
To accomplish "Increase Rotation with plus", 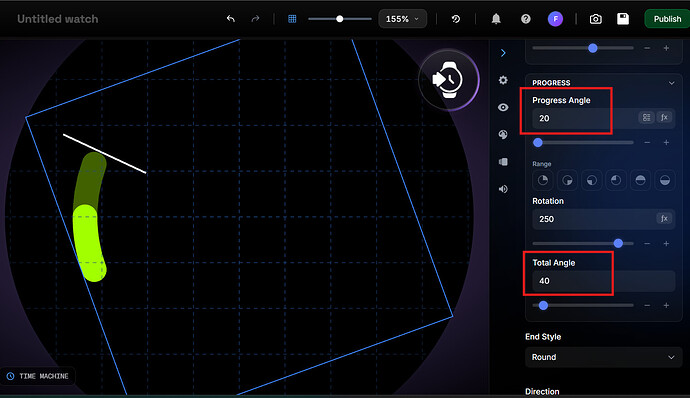I will click(666, 243).
